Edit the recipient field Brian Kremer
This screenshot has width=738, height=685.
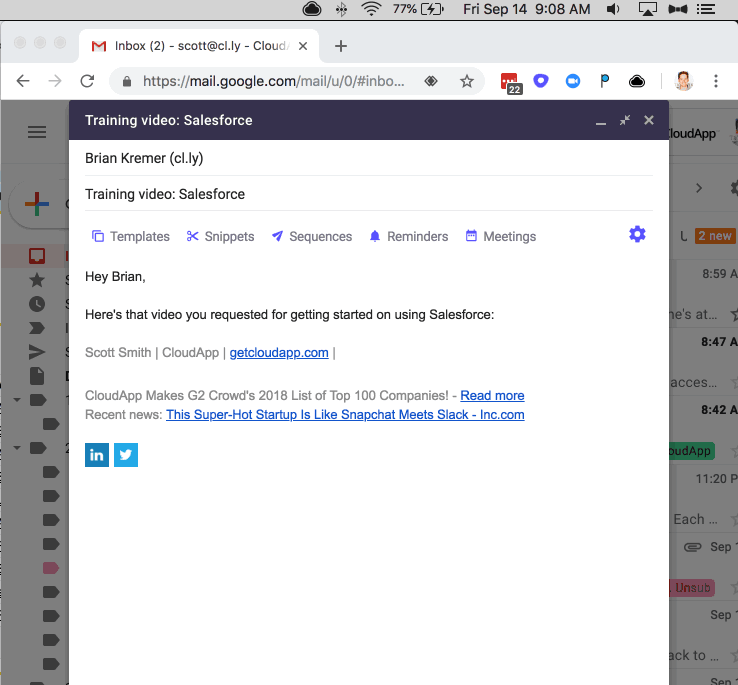point(369,158)
